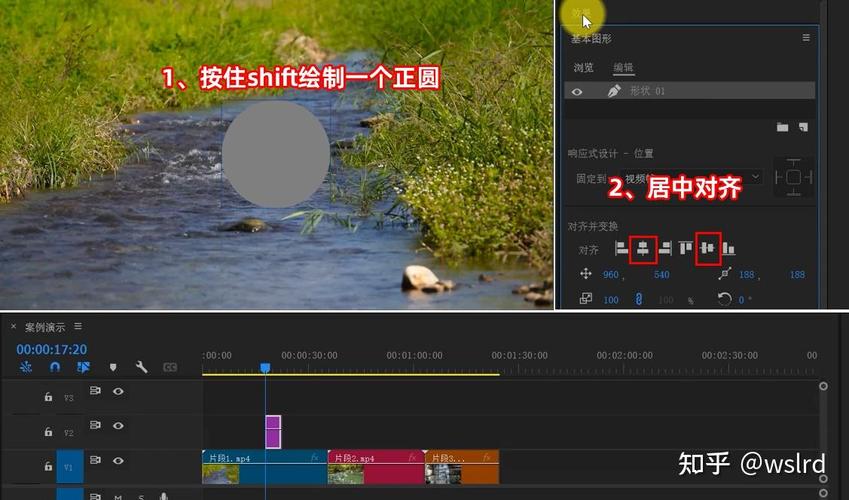The height and width of the screenshot is (500, 849).
Task: Select the gray circle in program monitor
Action: click(x=276, y=154)
